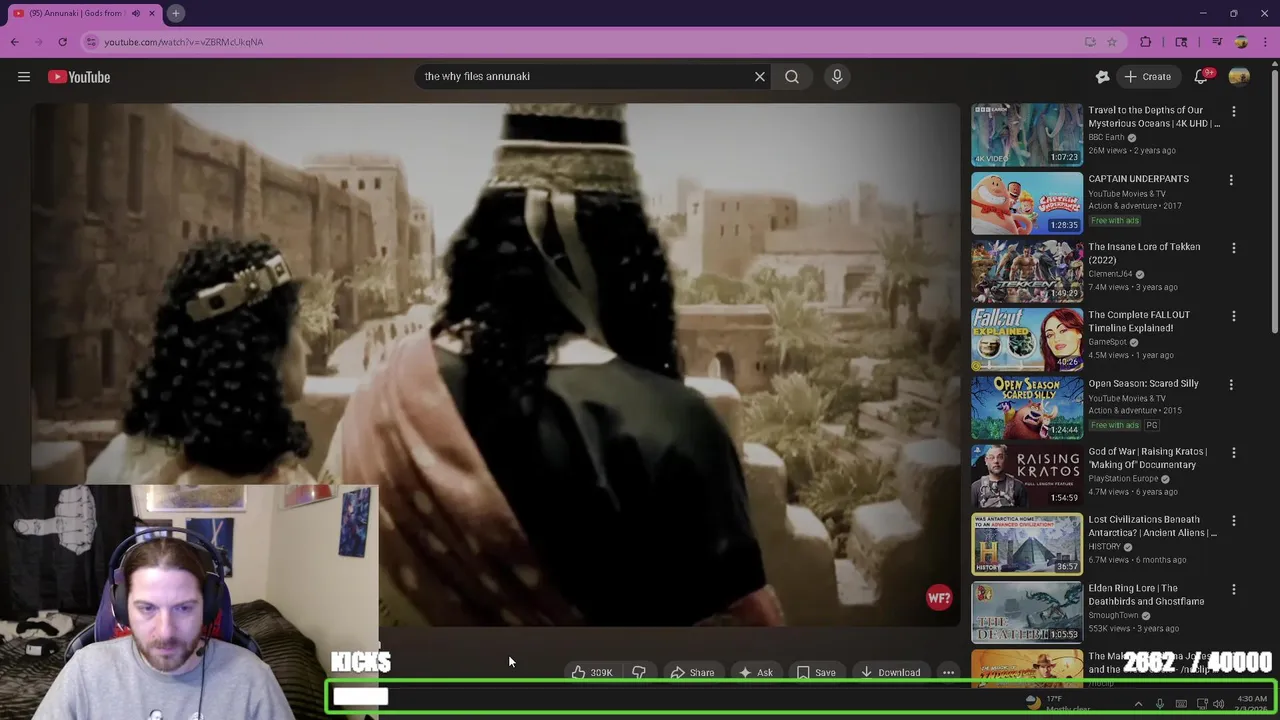Open the YouTube account avatar menu
This screenshot has width=1280, height=720.
[1239, 77]
